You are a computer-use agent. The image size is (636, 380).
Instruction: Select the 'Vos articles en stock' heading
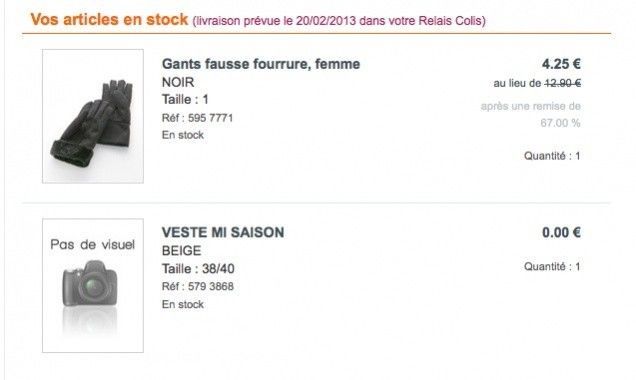coord(109,19)
